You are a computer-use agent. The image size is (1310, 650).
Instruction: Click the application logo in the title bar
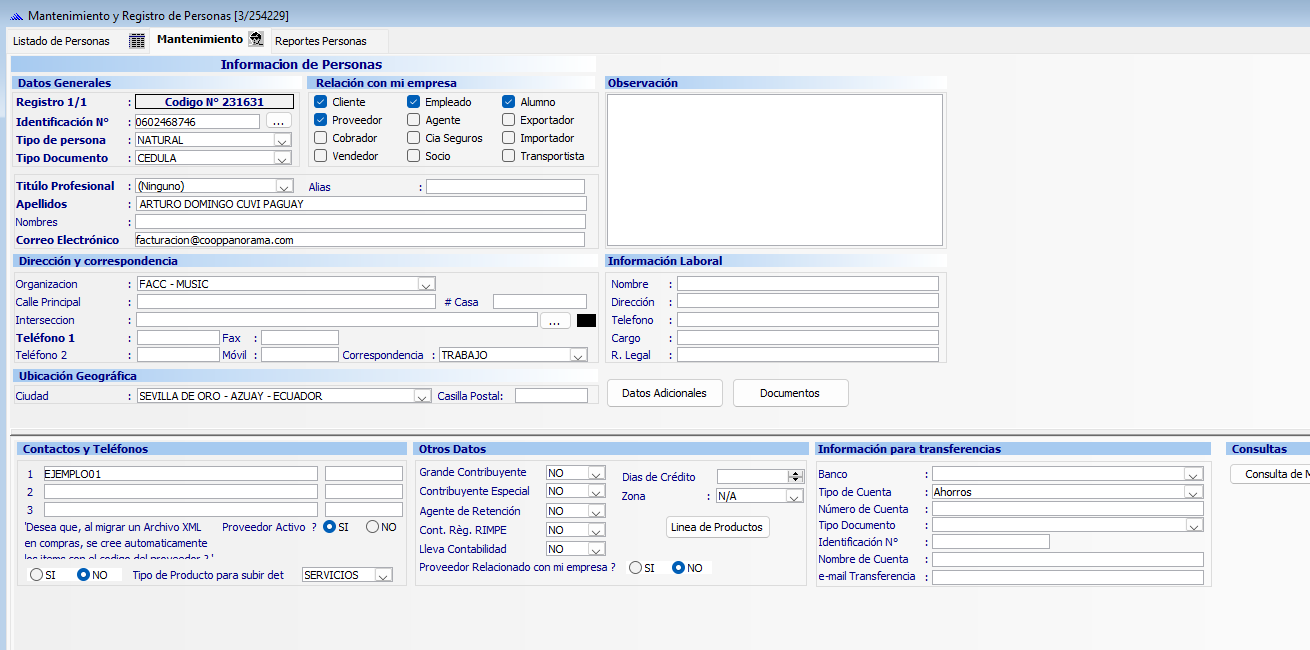pos(15,16)
